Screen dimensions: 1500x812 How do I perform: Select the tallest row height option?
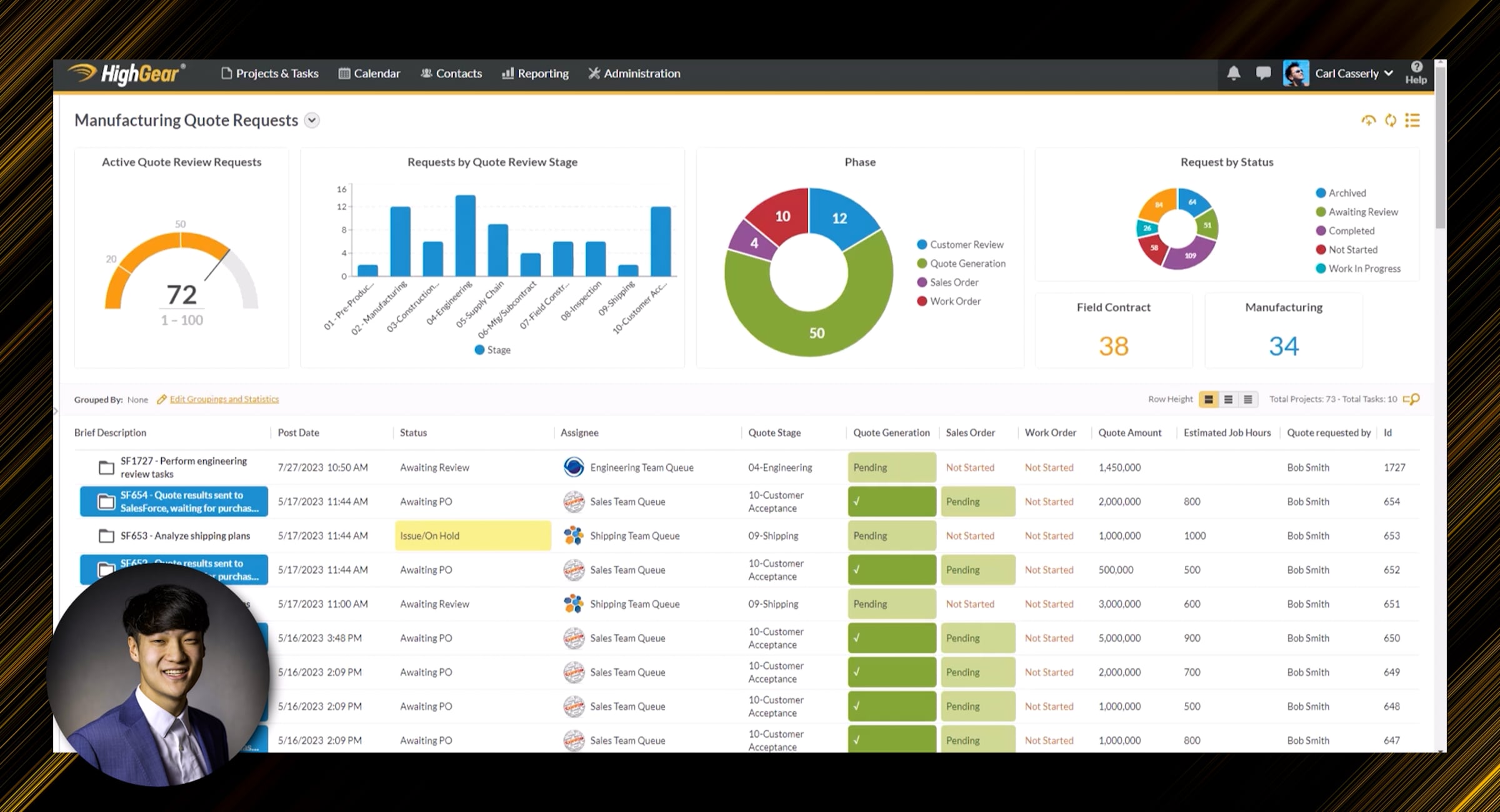coord(1208,399)
